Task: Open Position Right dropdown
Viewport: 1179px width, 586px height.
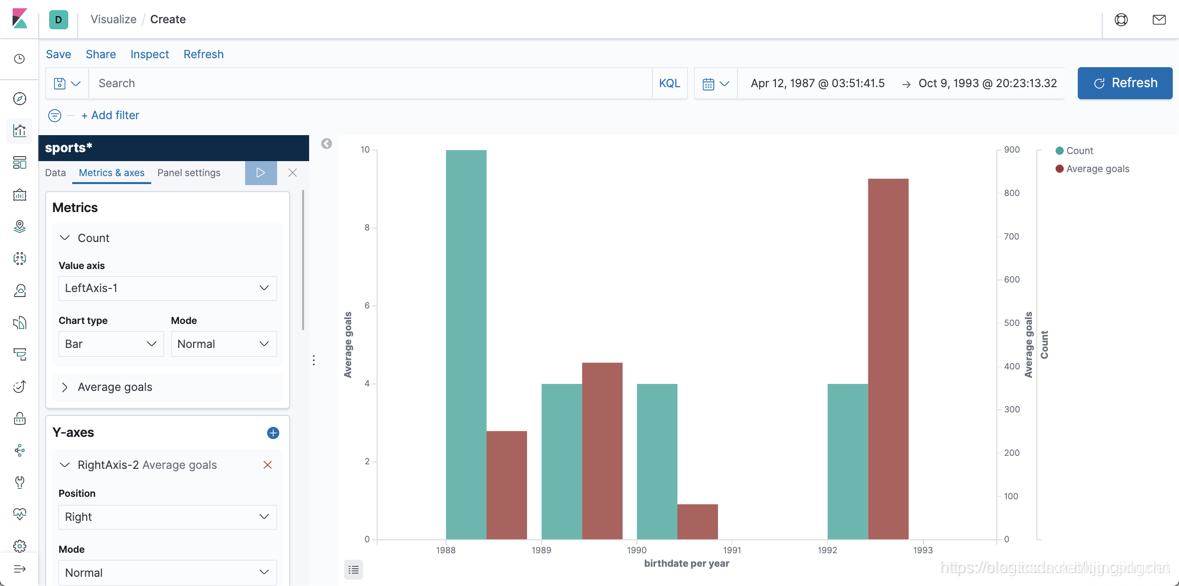Action: point(167,517)
